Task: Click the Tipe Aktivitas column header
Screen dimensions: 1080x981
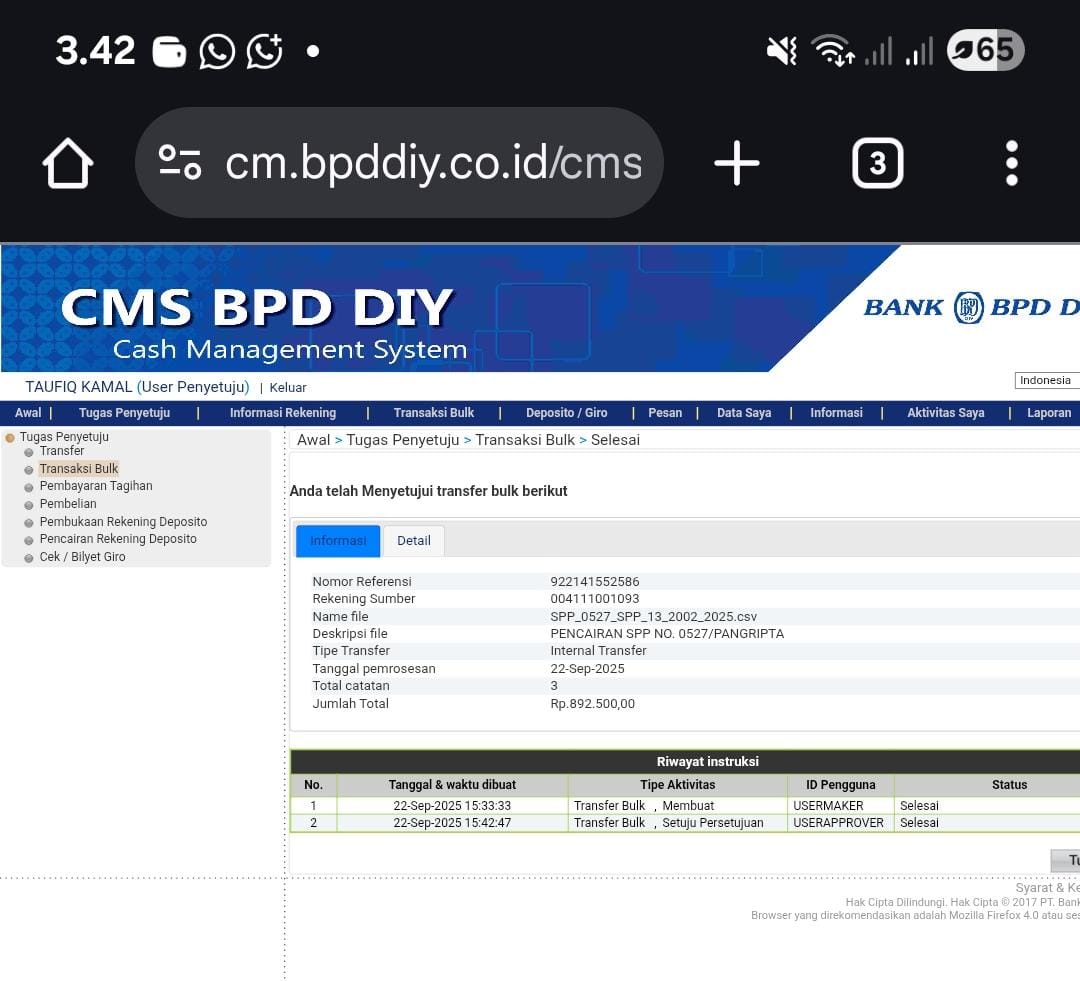Action: [x=678, y=785]
